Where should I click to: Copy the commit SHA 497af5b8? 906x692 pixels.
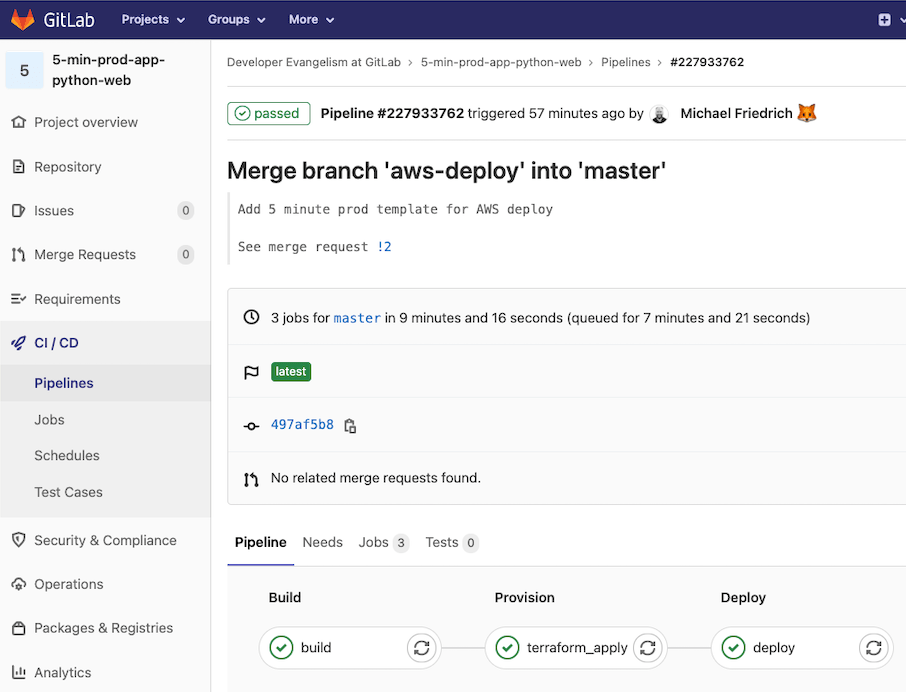(349, 425)
